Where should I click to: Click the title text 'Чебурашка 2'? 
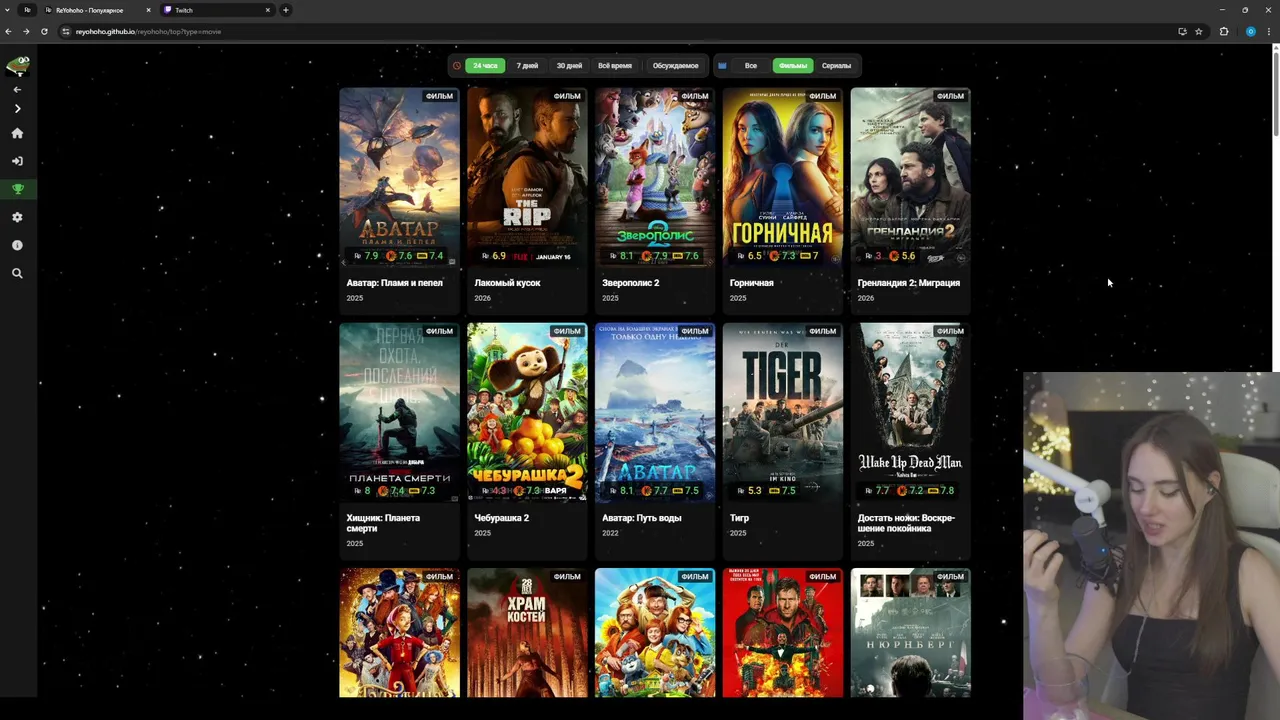501,518
